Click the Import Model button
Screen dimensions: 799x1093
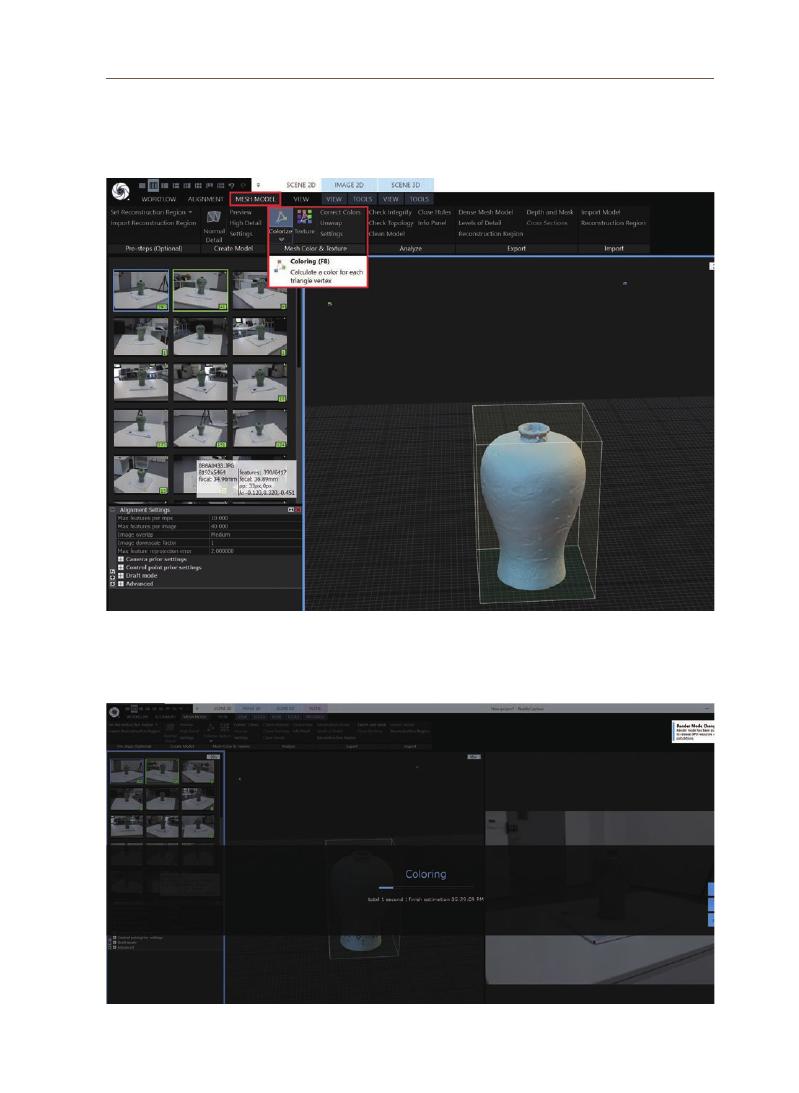click(x=600, y=212)
